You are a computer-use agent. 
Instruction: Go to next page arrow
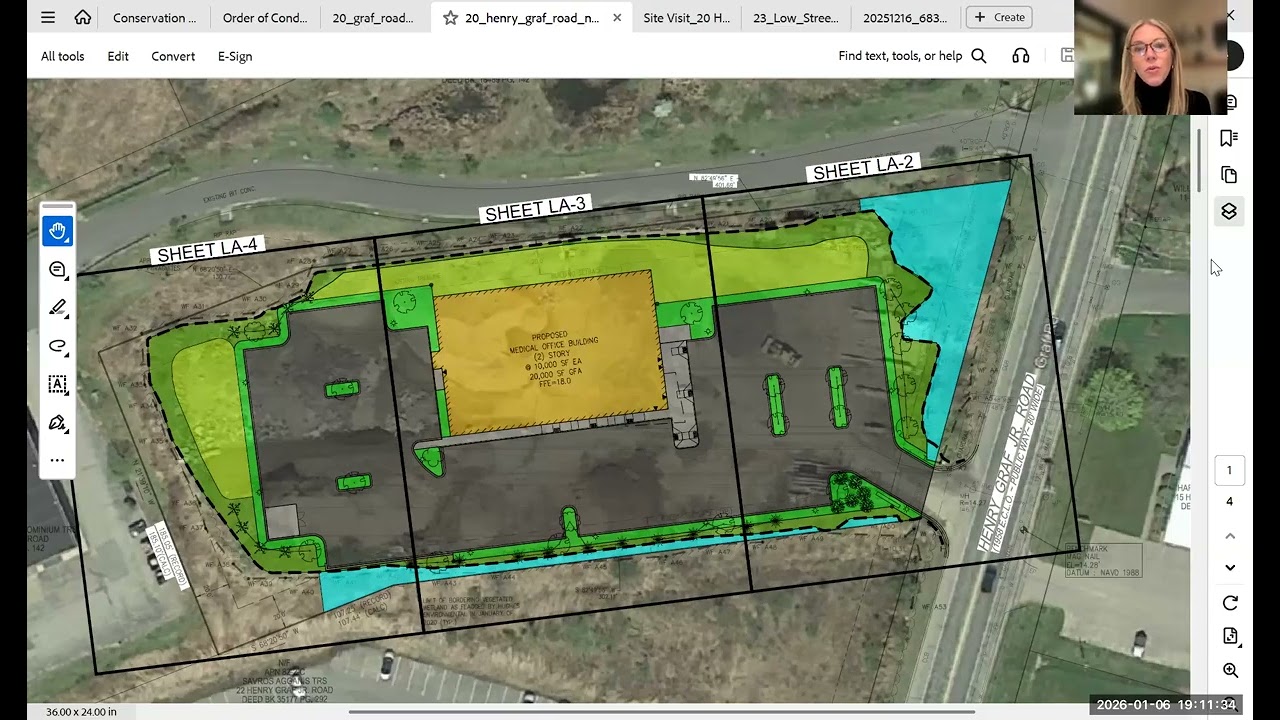[1230, 567]
